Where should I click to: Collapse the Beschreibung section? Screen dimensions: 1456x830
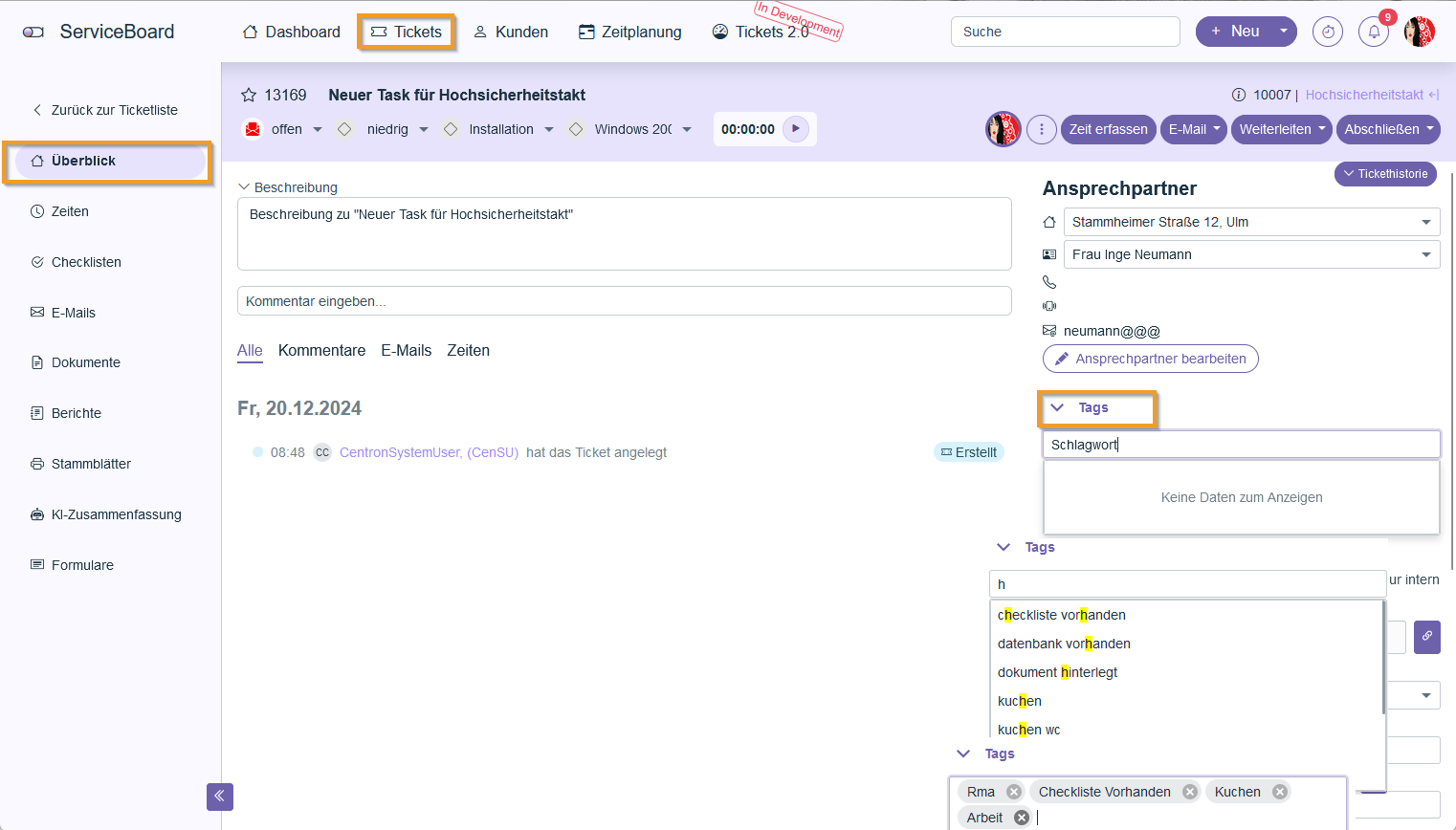245,187
